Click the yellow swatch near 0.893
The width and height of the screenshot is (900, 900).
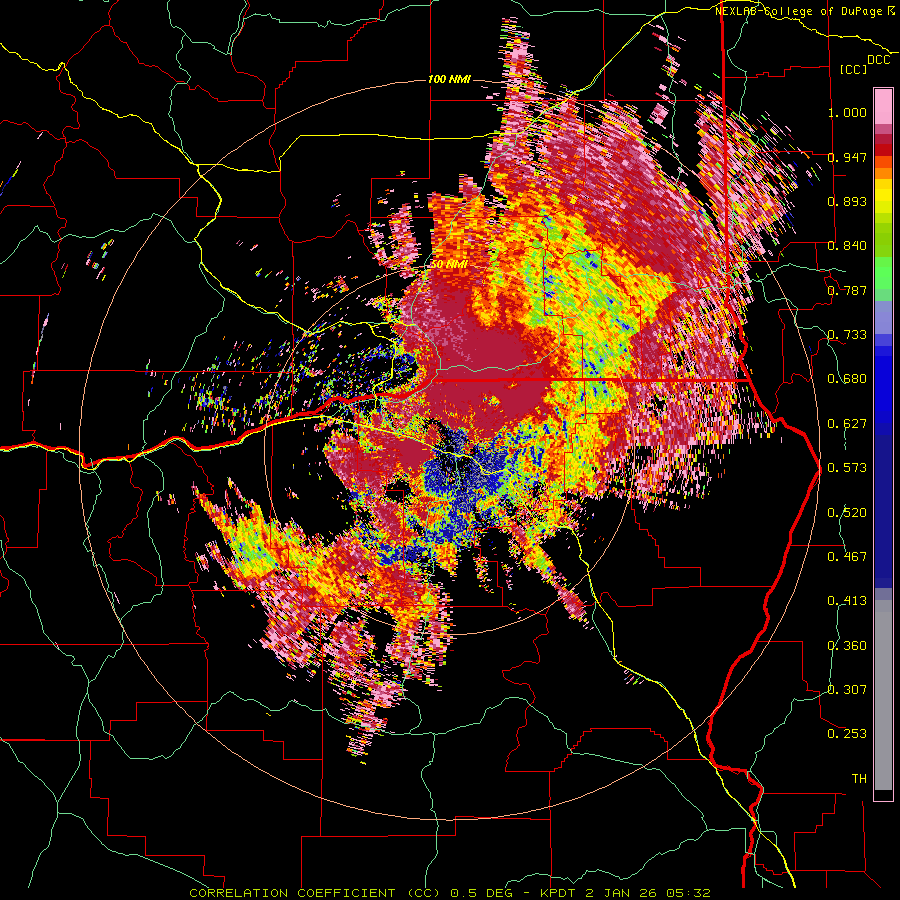883,196
